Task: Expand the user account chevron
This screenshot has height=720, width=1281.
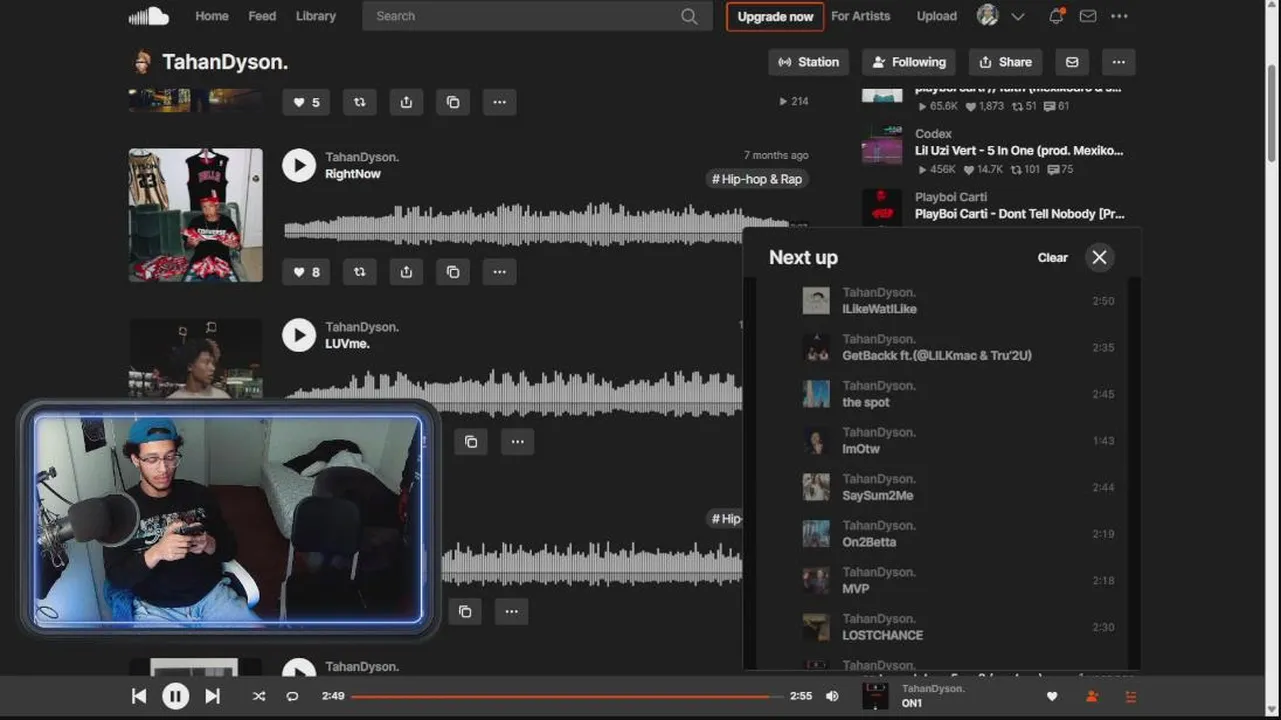Action: tap(1018, 16)
